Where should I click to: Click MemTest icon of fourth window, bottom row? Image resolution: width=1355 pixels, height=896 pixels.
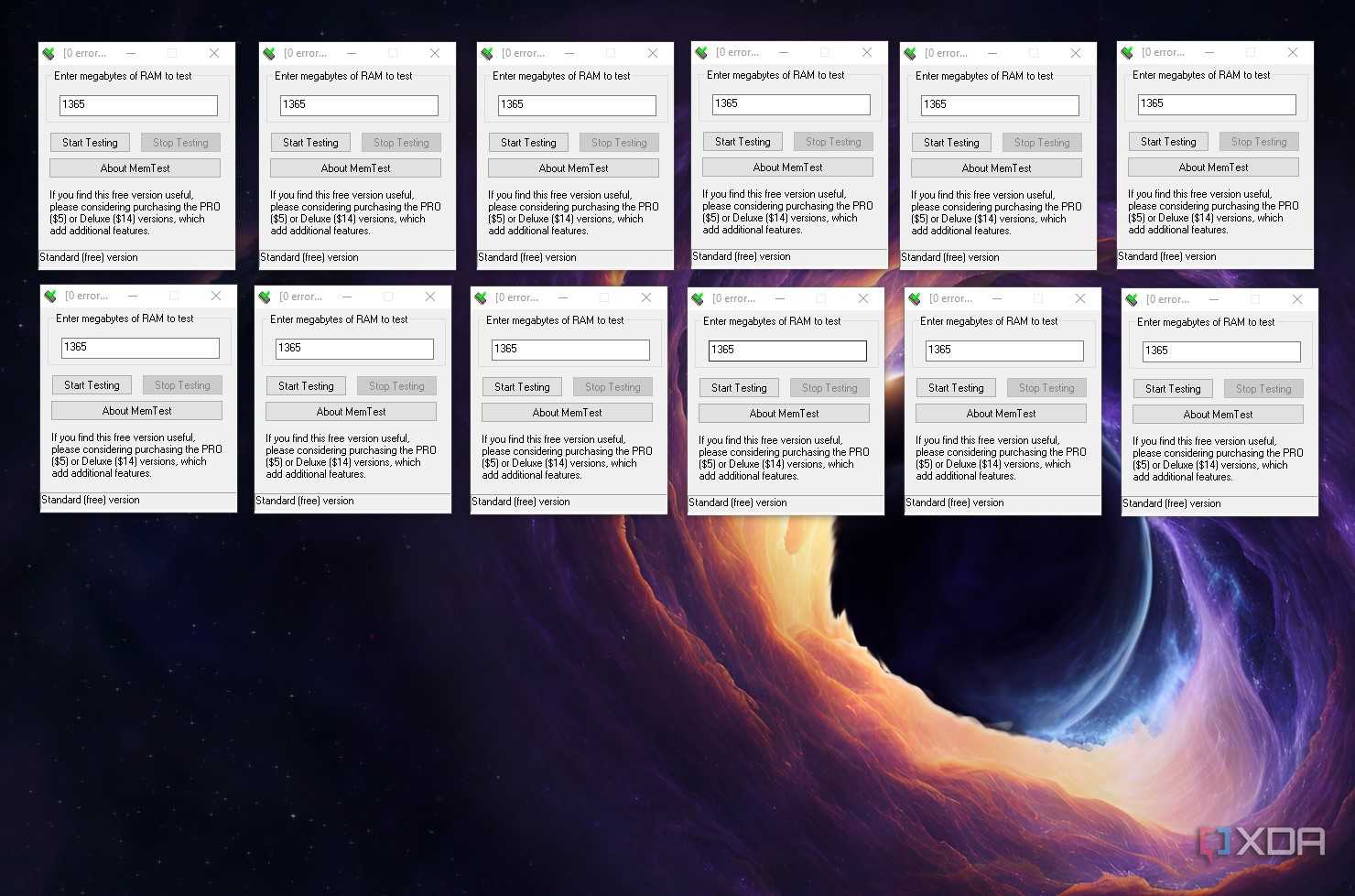point(699,298)
